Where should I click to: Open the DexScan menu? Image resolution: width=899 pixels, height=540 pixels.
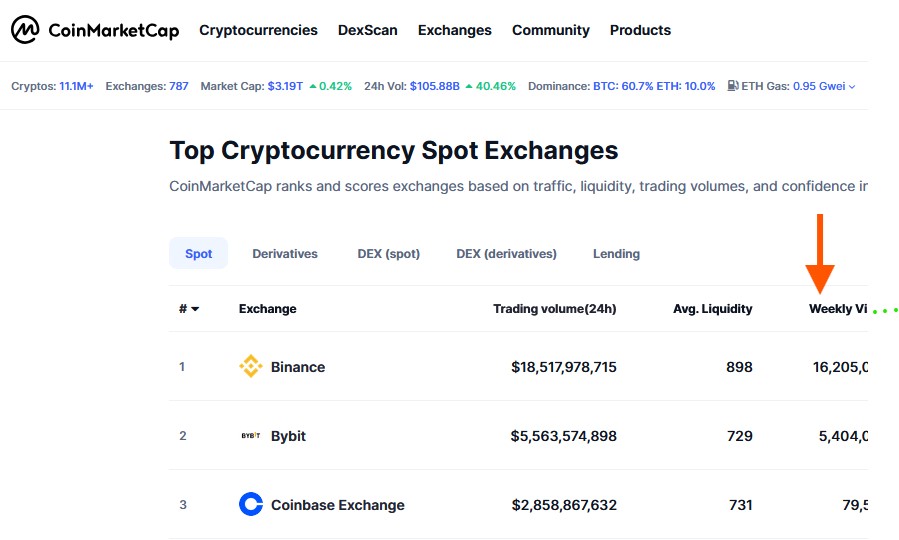click(x=368, y=30)
